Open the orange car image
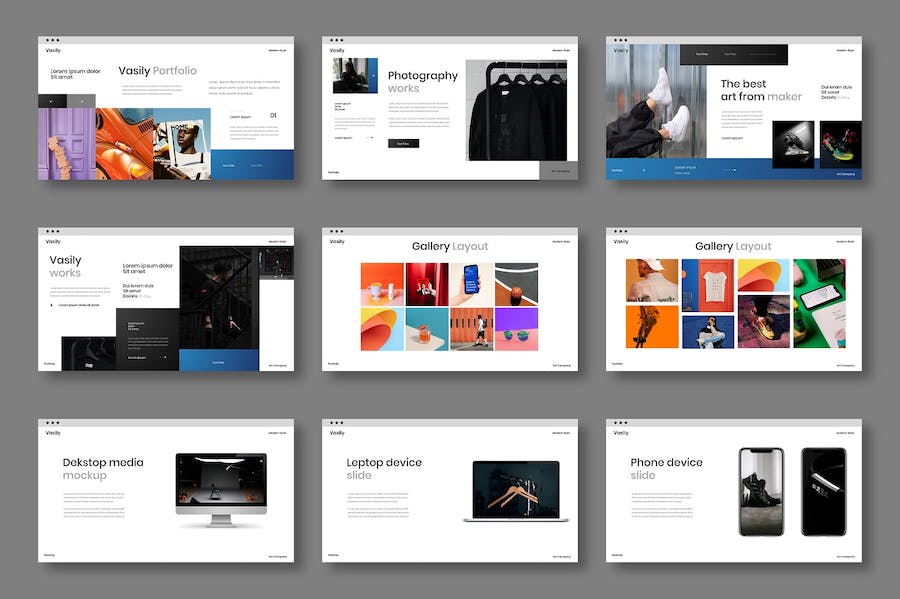 (x=124, y=144)
